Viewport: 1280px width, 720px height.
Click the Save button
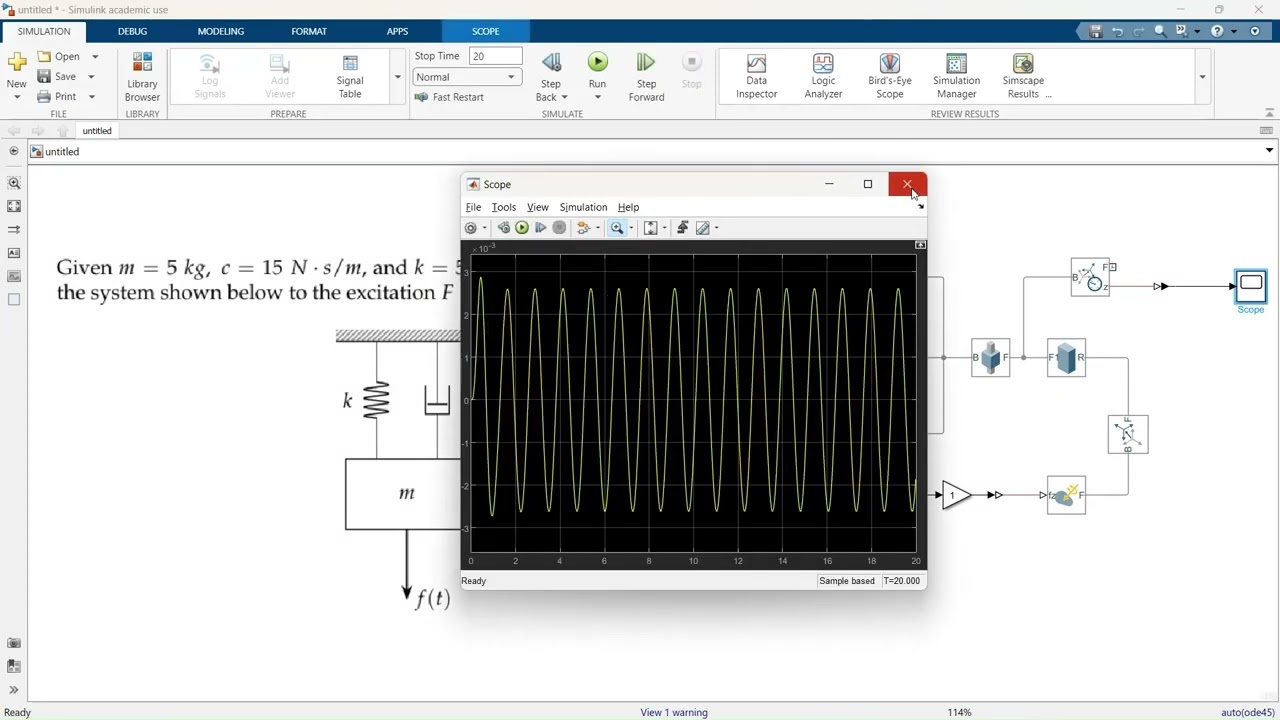coord(57,77)
